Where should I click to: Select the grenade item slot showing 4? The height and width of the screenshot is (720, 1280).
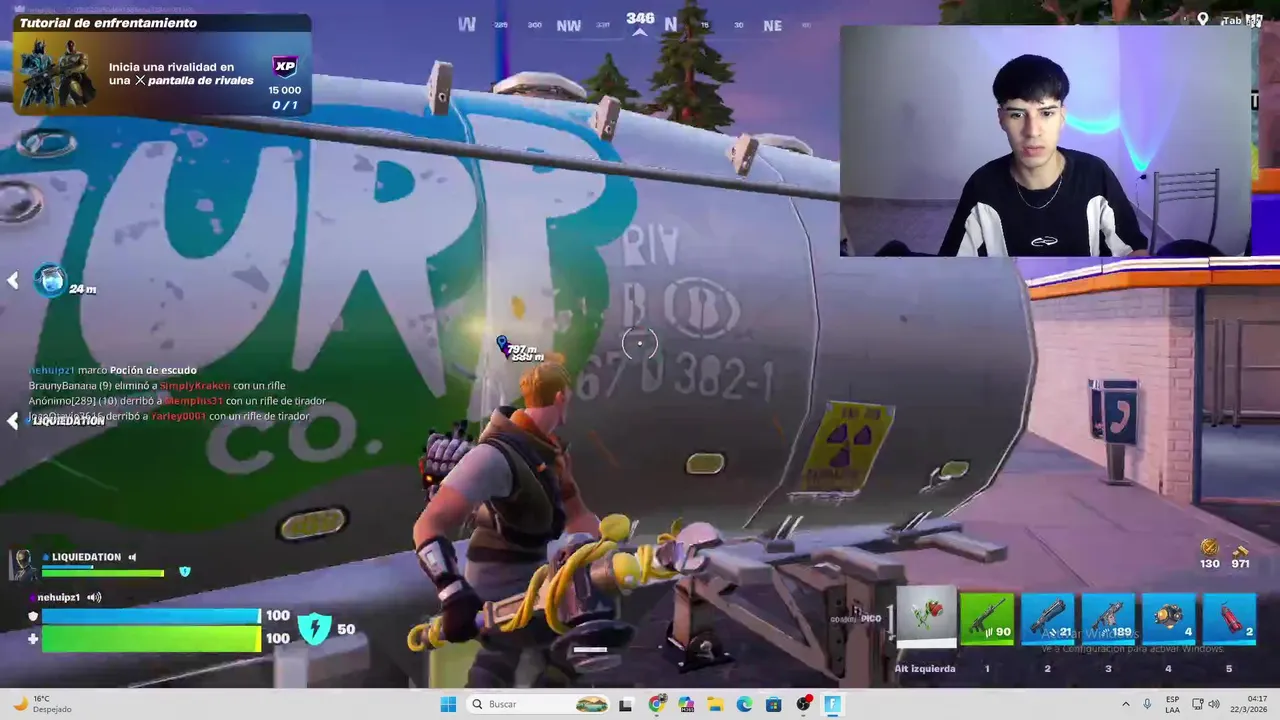point(1168,617)
